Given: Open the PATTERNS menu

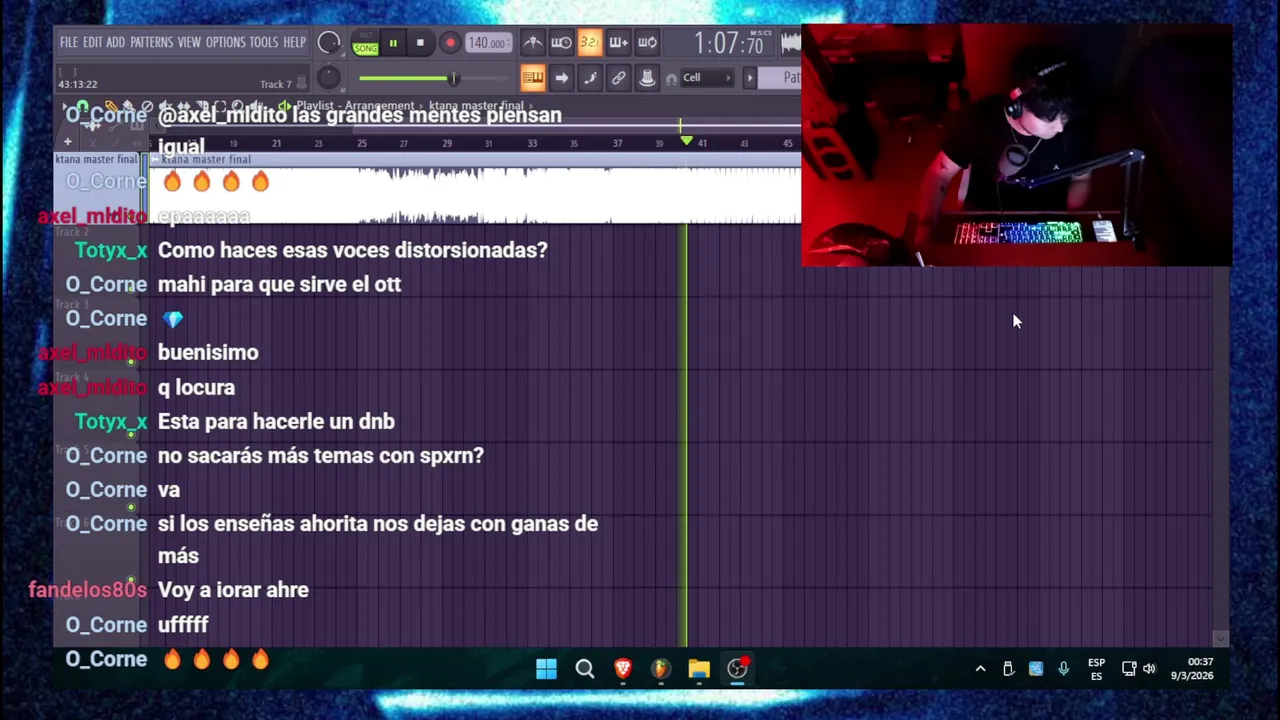Looking at the screenshot, I should click(152, 42).
